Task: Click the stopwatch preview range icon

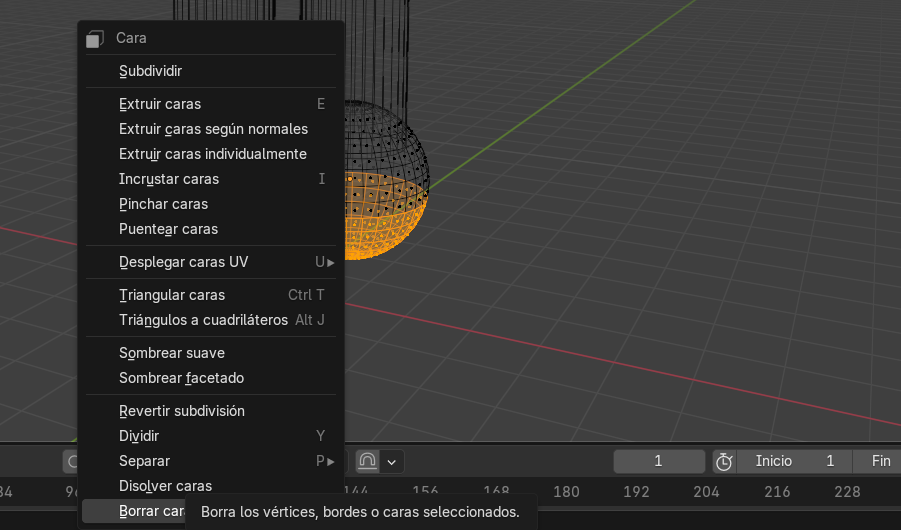Action: (x=724, y=461)
